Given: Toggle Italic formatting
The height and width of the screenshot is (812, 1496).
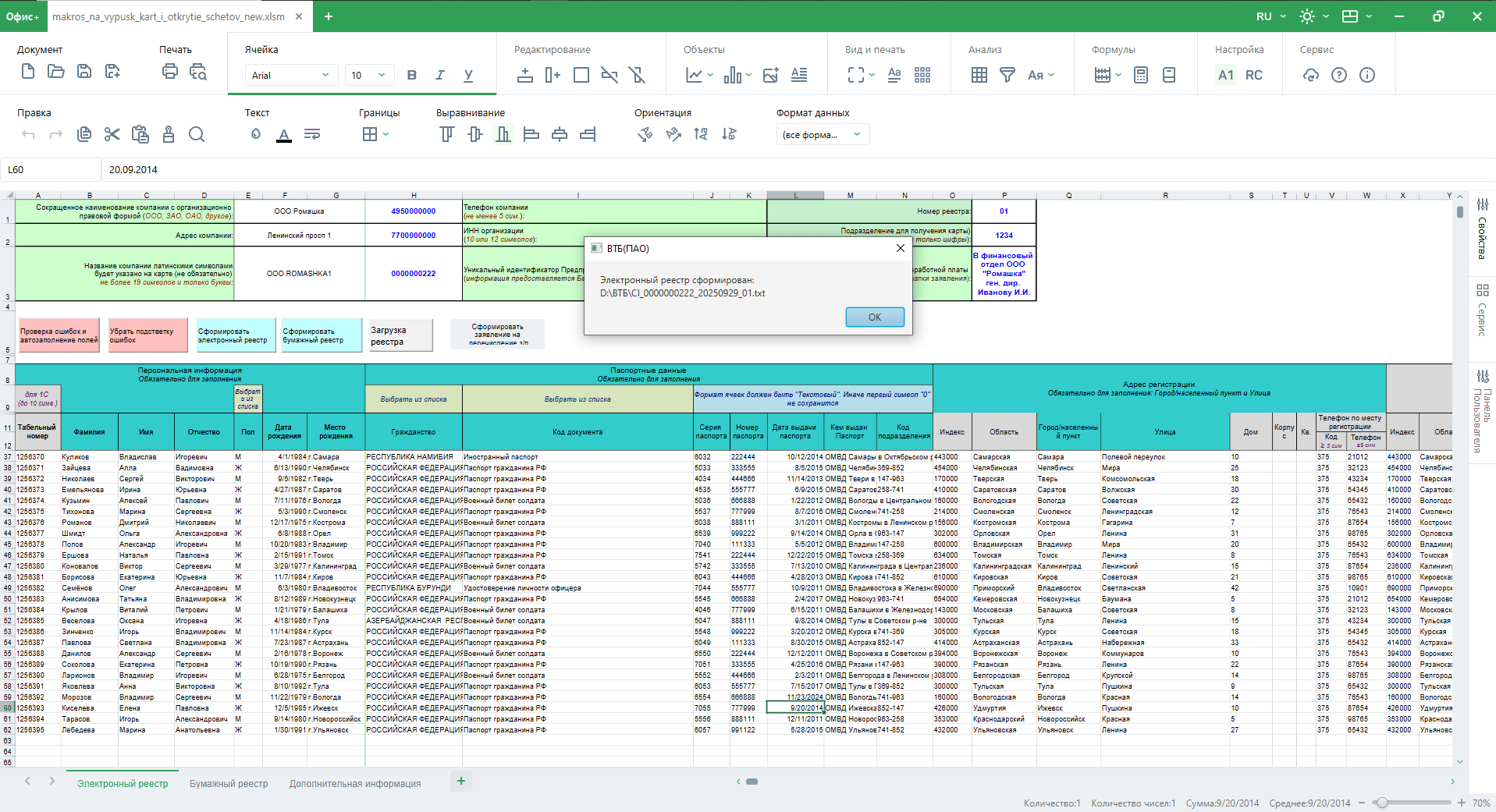Looking at the screenshot, I should click(440, 75).
